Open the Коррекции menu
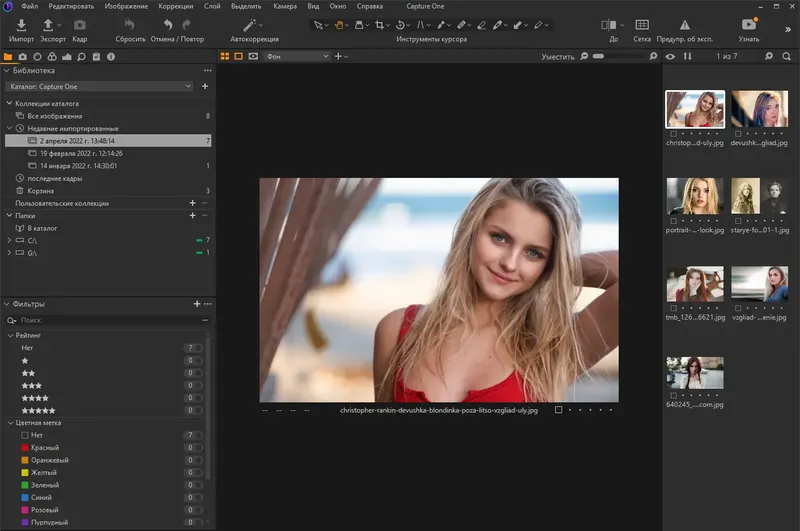Screen dimensions: 800x531 click(x=175, y=6)
